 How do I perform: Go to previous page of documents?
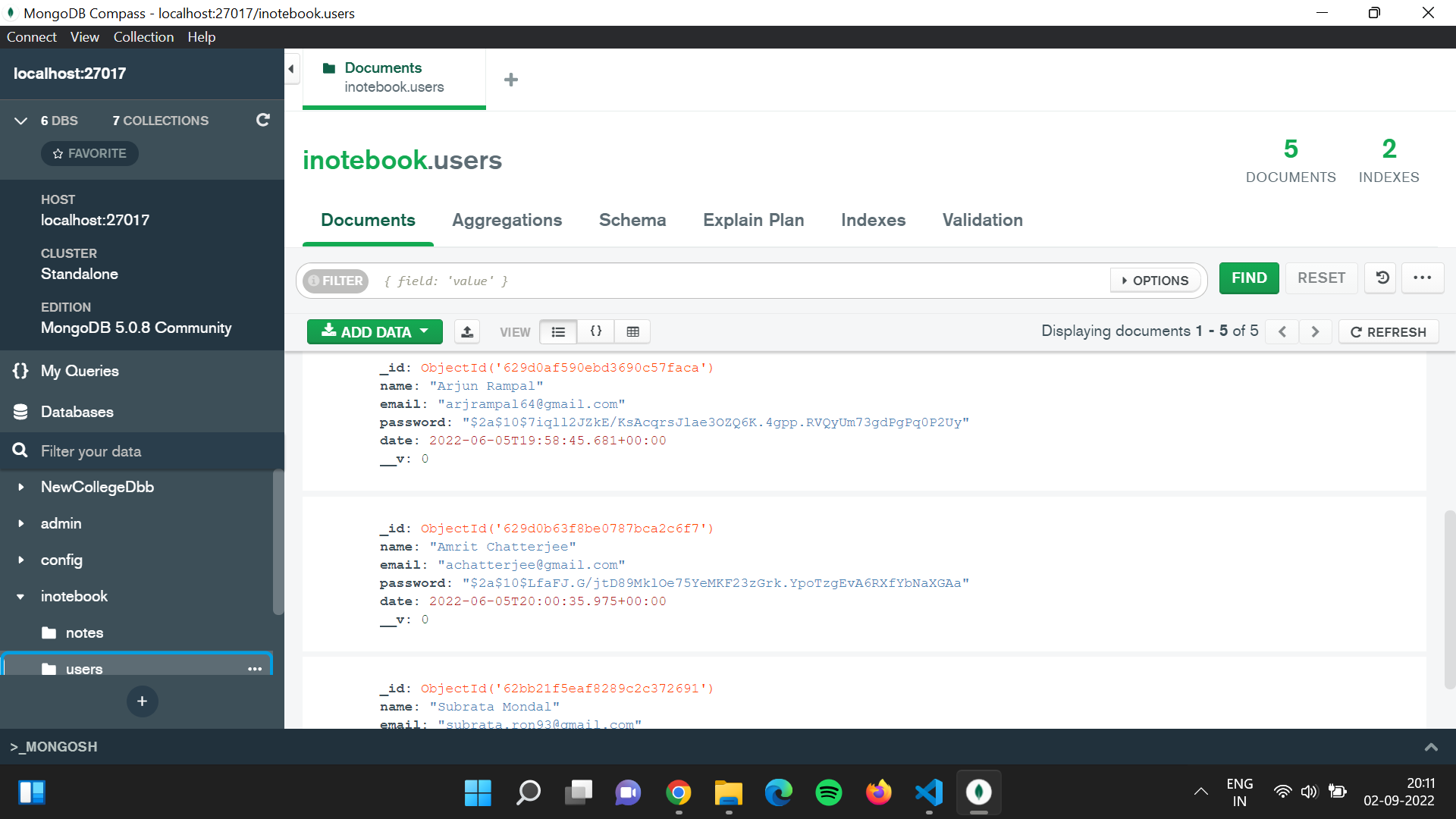pos(1282,331)
